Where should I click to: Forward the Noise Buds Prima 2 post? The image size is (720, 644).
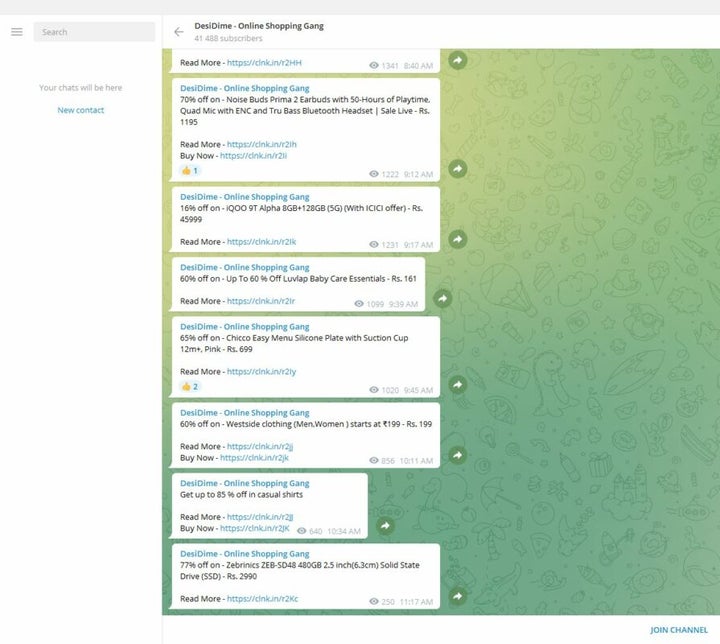pyautogui.click(x=457, y=169)
